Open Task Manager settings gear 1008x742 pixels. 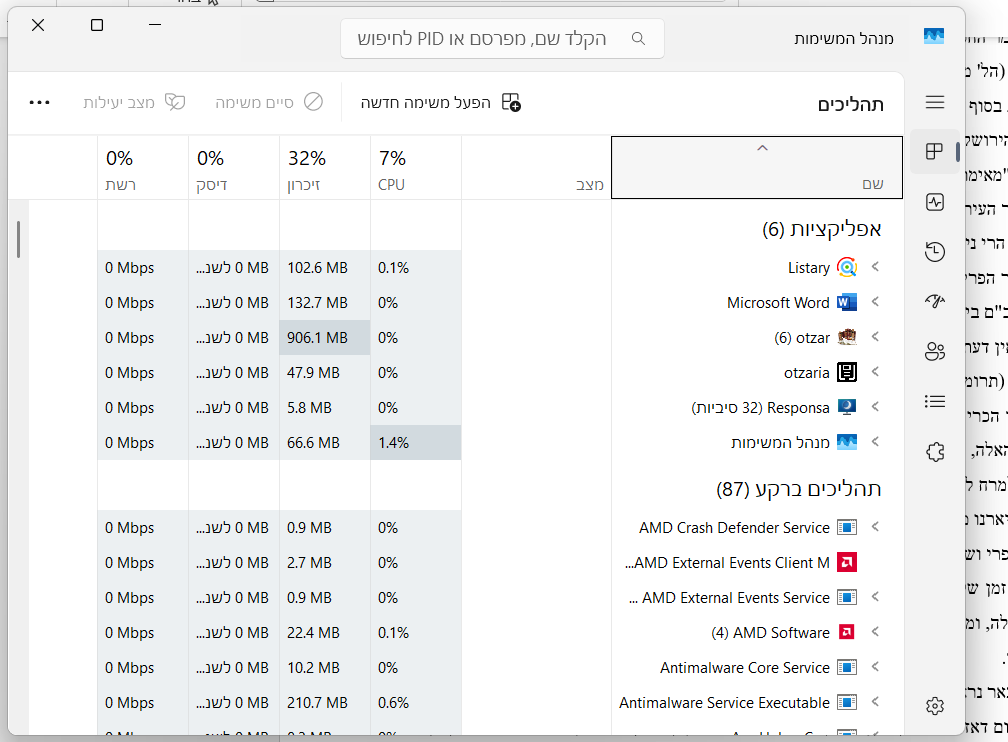coord(935,706)
